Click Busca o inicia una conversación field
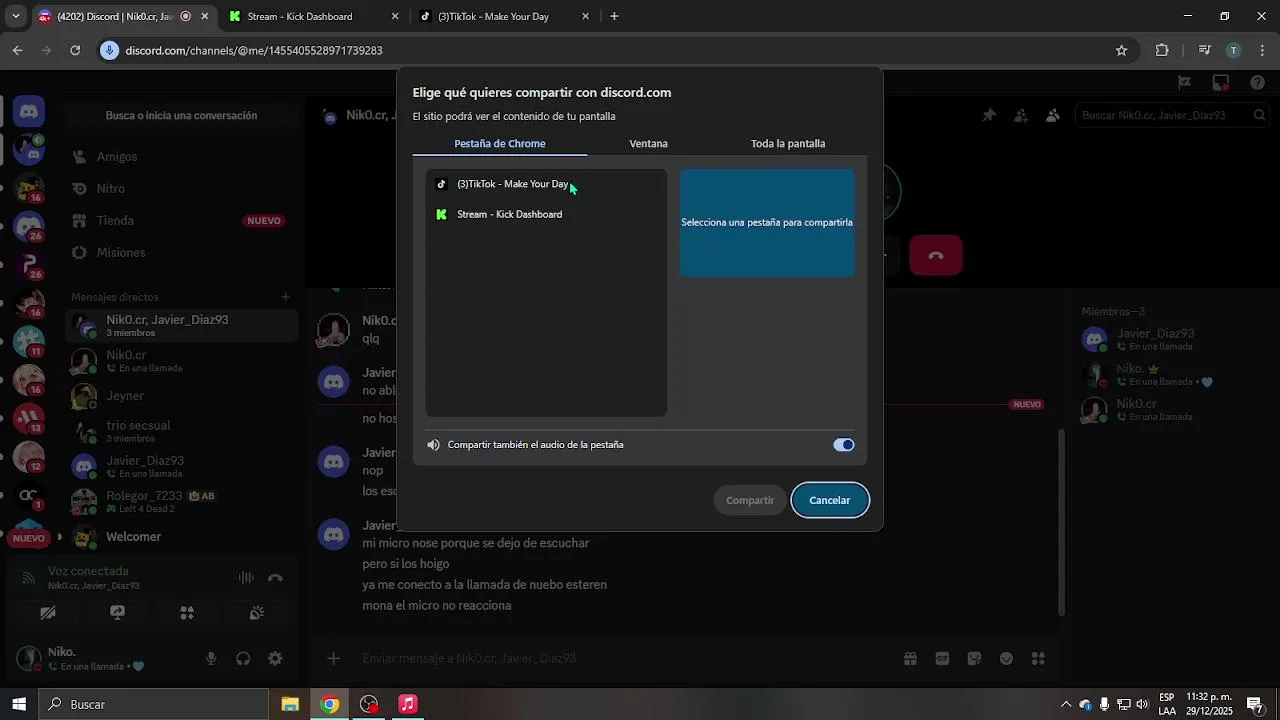The height and width of the screenshot is (720, 1280). 181,116
